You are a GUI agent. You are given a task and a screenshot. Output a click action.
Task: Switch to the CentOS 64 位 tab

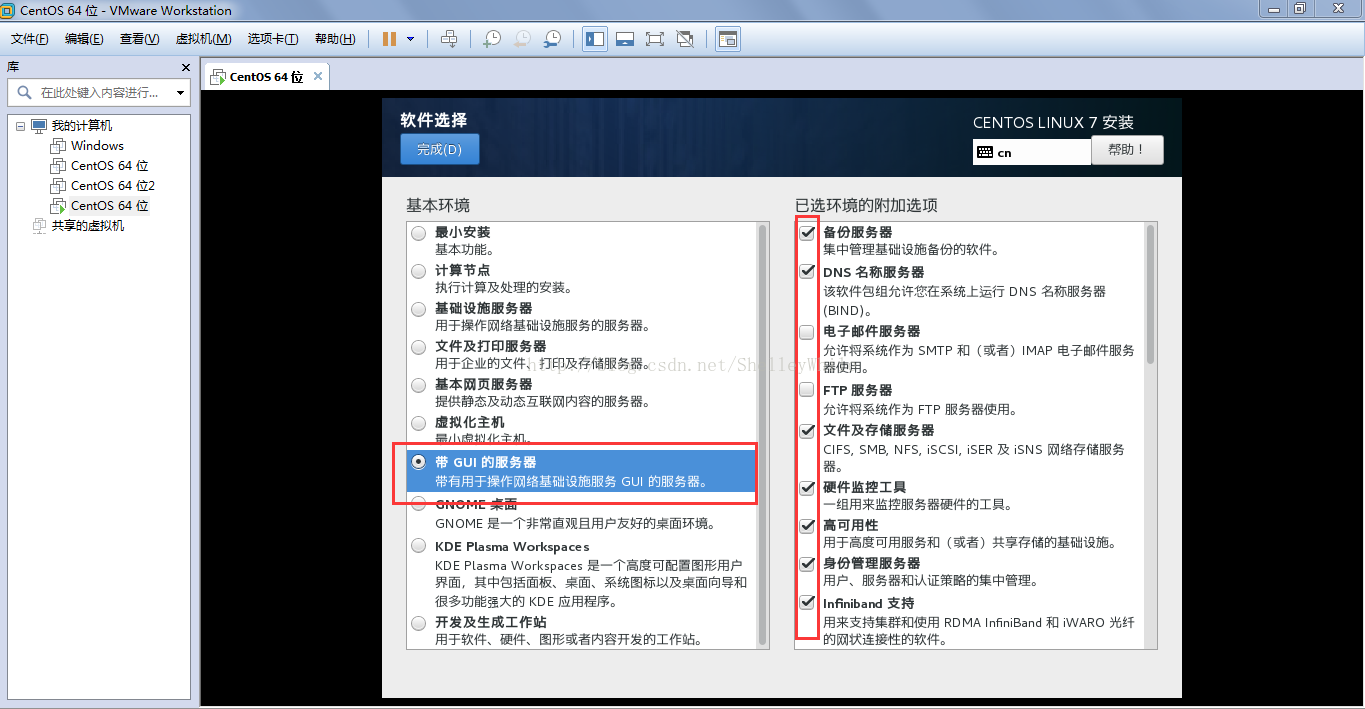point(266,77)
